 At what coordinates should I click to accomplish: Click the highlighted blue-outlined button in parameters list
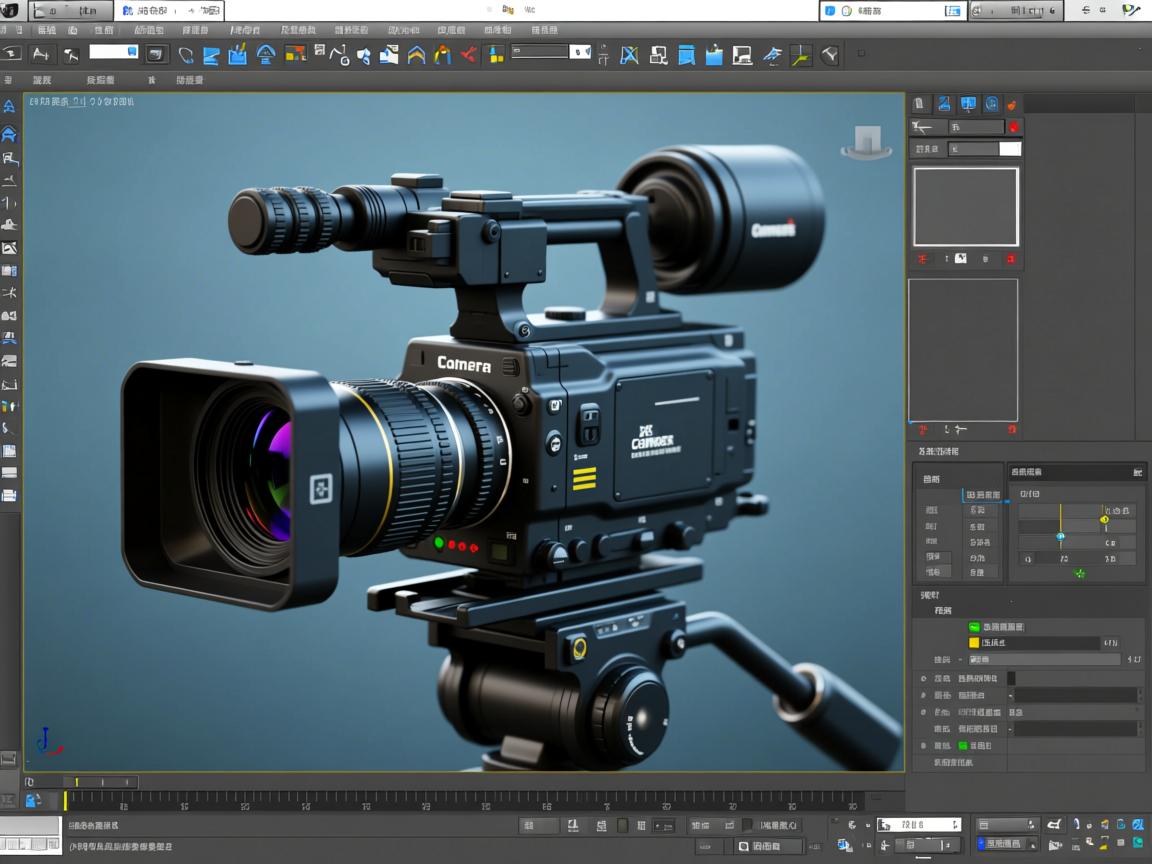pyautogui.click(x=982, y=495)
